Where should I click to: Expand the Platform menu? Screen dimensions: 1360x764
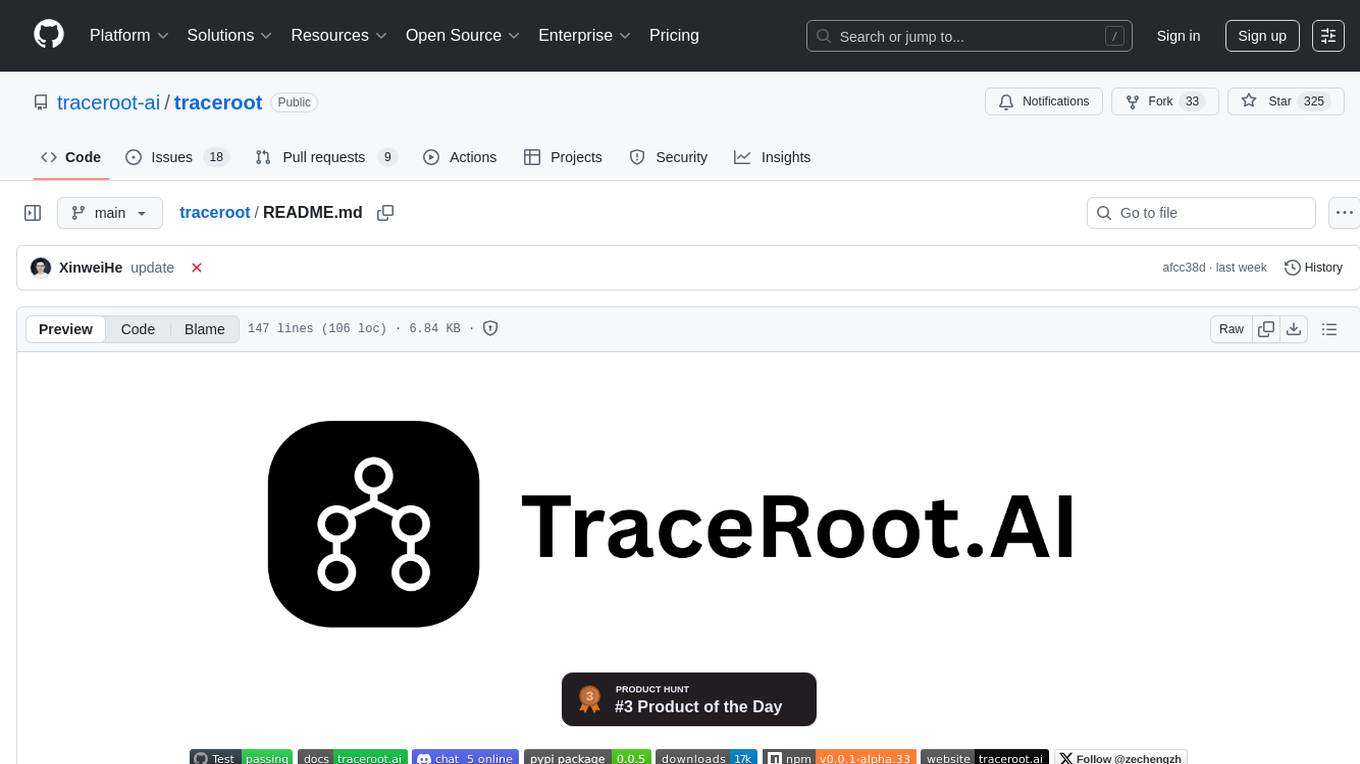pyautogui.click(x=129, y=35)
